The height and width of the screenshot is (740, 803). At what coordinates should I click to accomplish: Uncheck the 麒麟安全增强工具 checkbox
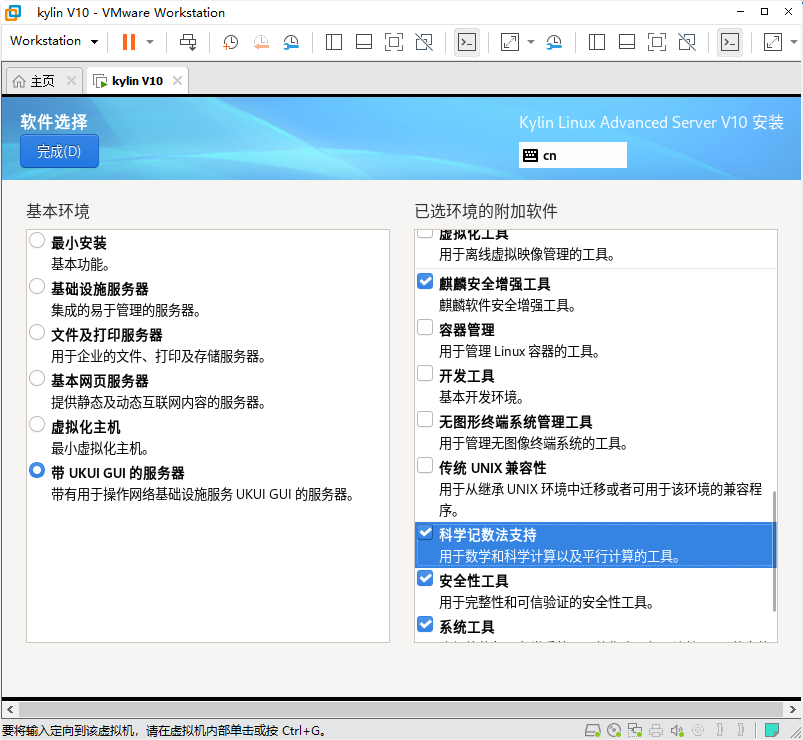click(425, 283)
